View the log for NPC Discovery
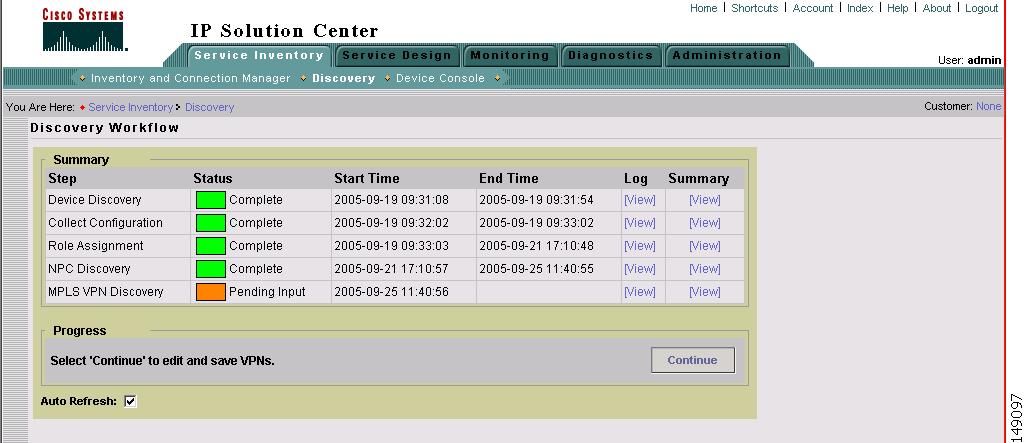1024x443 pixels. click(639, 269)
